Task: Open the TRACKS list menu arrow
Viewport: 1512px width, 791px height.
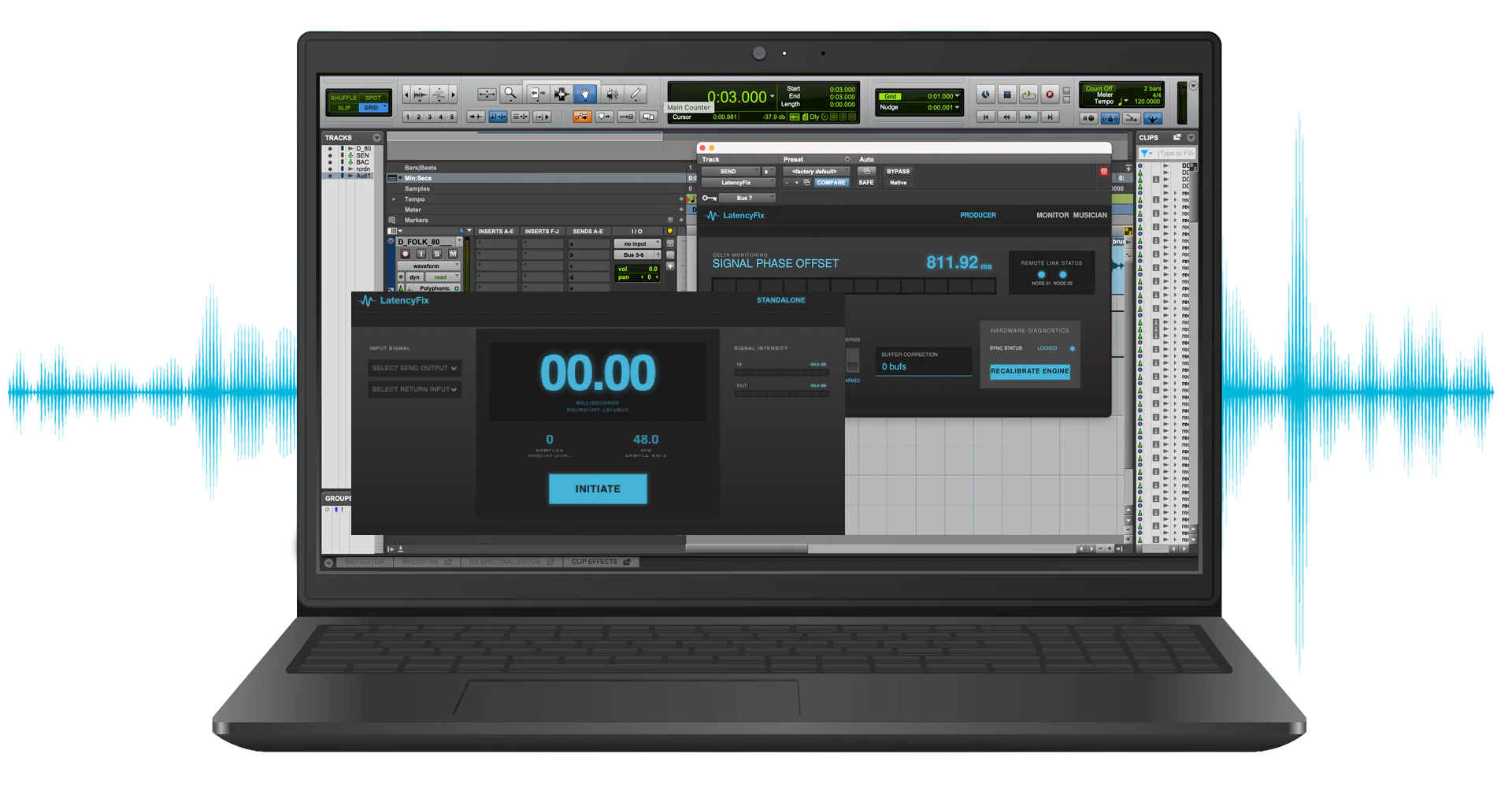Action: coord(377,138)
